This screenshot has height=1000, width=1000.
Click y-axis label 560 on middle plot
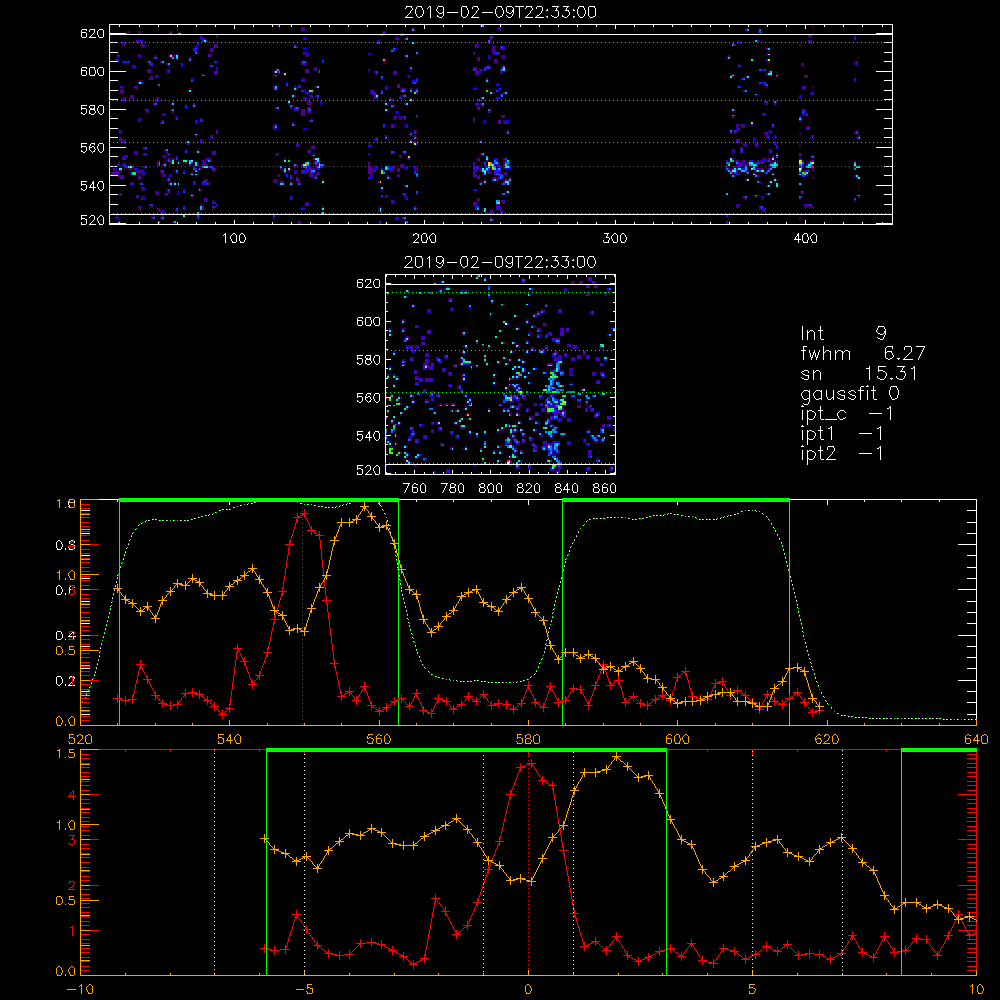click(368, 398)
